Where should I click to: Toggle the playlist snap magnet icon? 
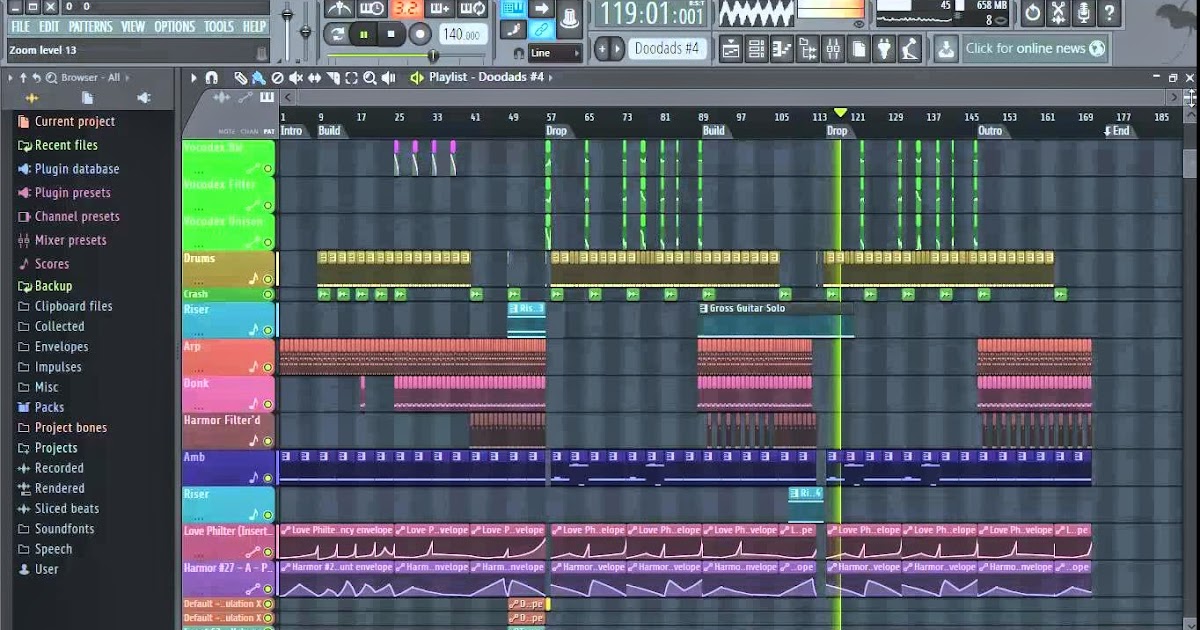pos(212,77)
